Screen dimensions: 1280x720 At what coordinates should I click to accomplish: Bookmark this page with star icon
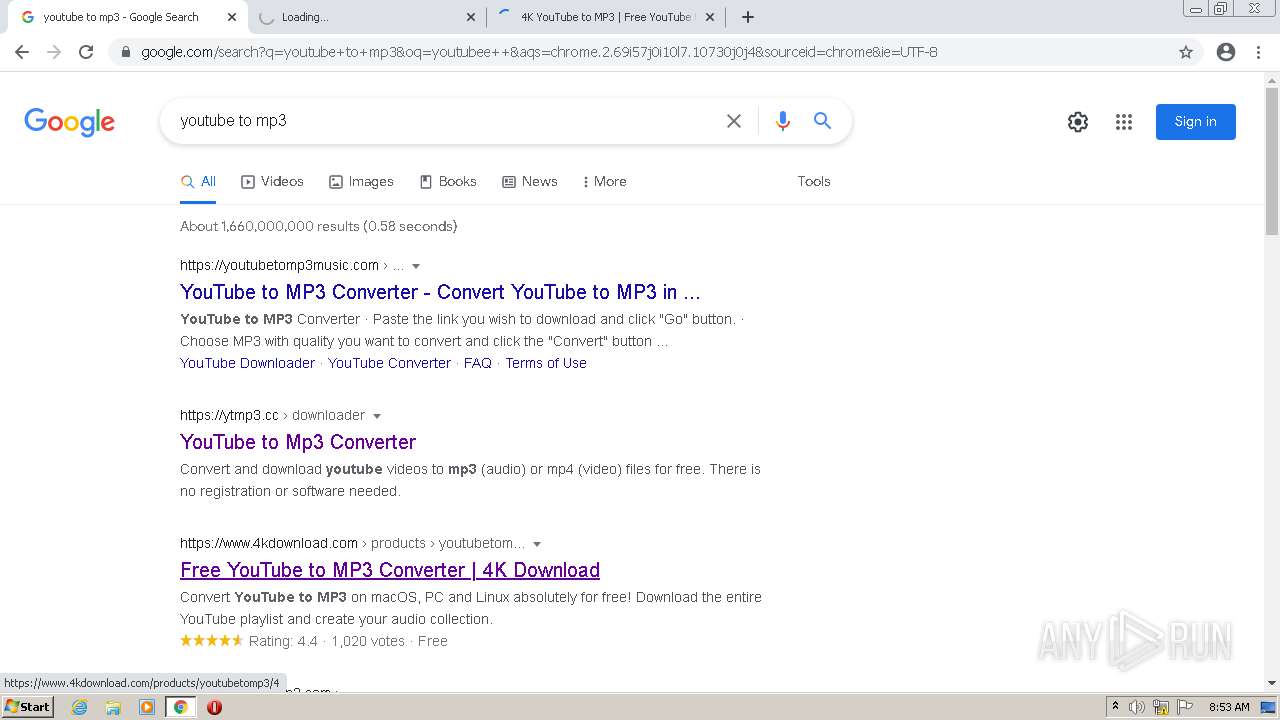coord(1186,52)
